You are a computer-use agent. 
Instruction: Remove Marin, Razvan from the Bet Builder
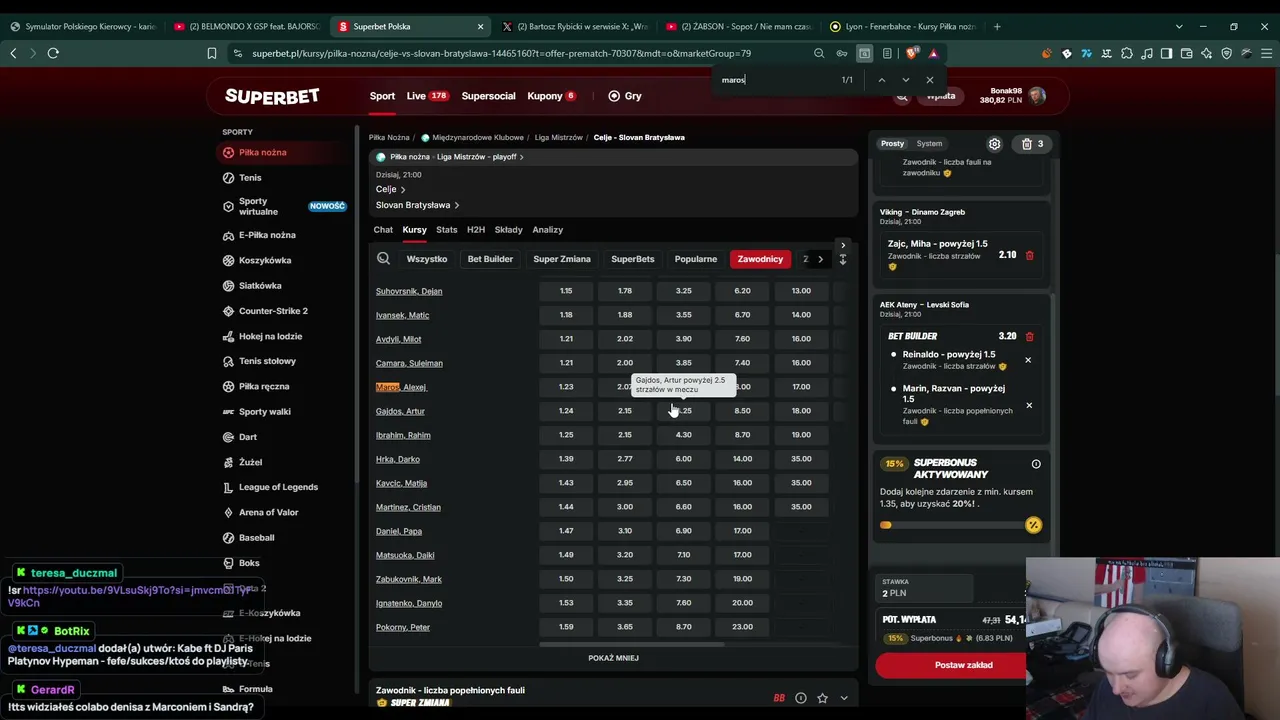(1029, 405)
